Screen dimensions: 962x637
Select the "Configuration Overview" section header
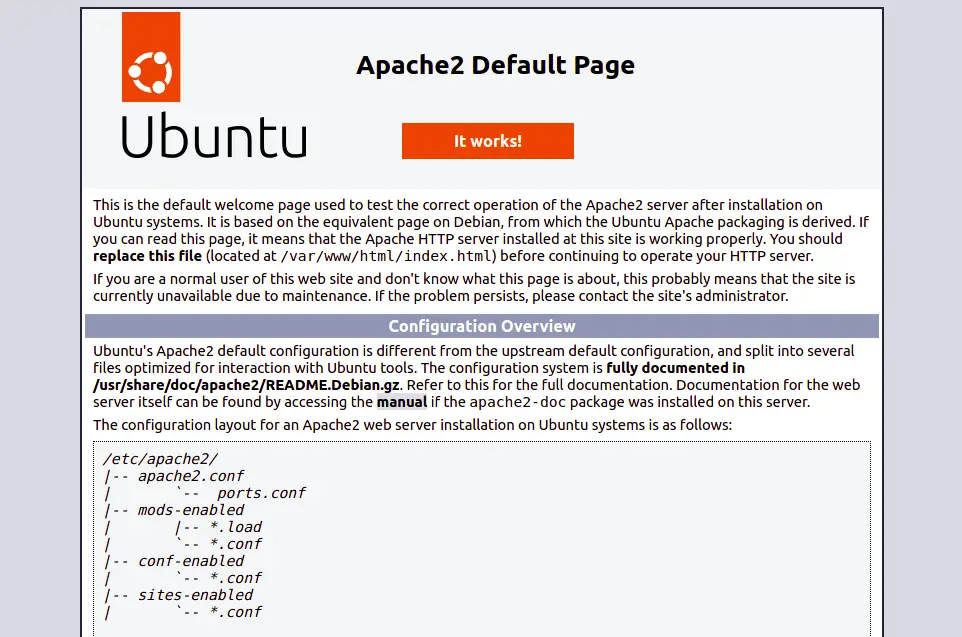tap(482, 326)
